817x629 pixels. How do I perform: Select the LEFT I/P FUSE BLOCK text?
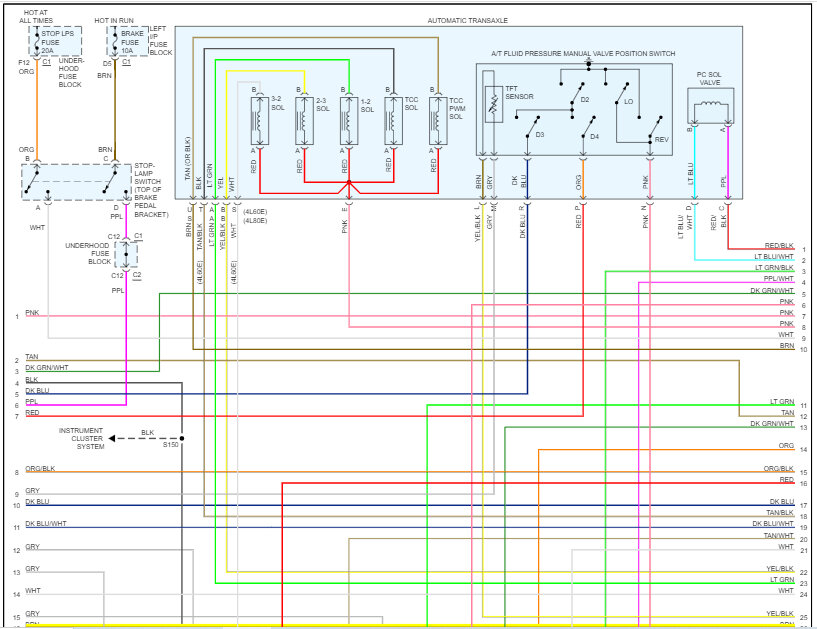point(160,41)
